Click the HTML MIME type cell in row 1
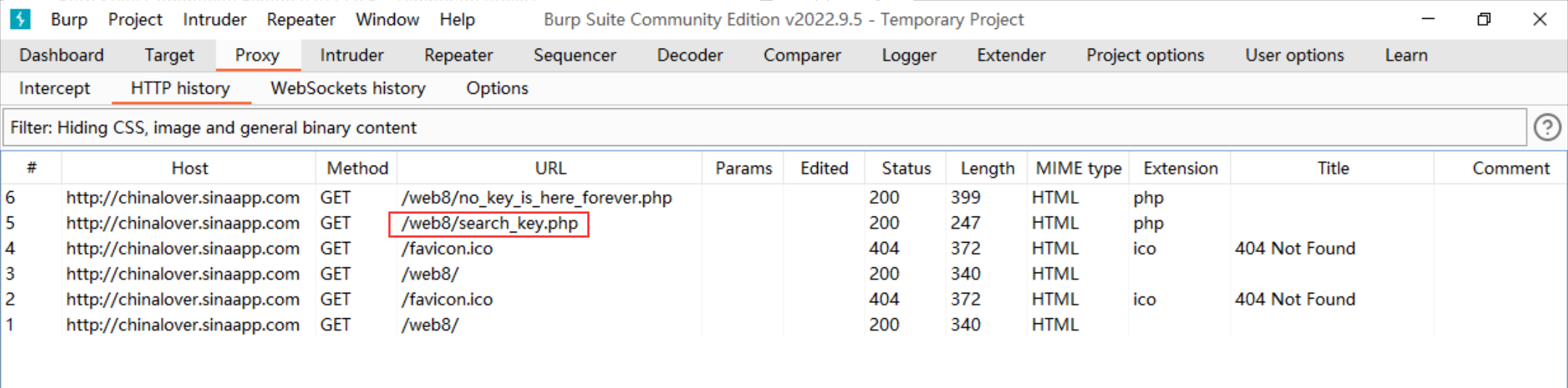1568x388 pixels. pos(1055,325)
